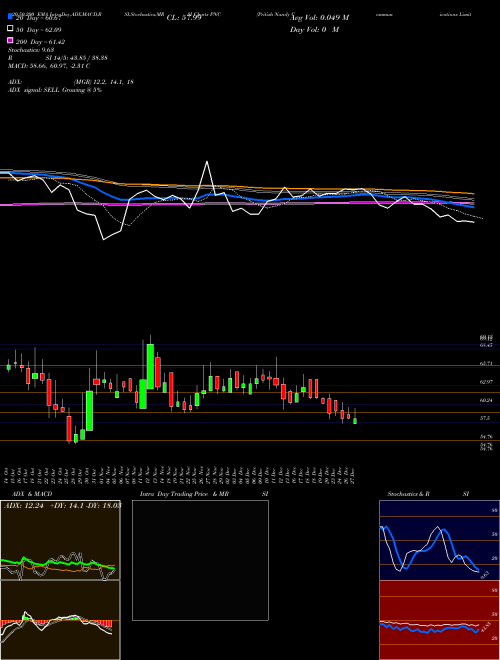This screenshot has width=500, height=660.
Task: Click the 57.5 price axis label
Action: click(x=485, y=418)
